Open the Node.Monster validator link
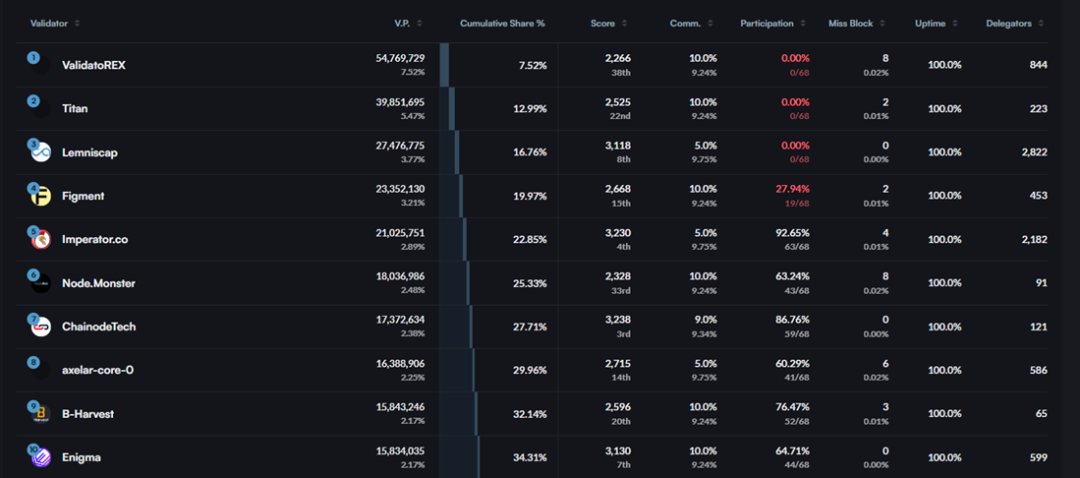Viewport: 1080px width, 478px height. [98, 283]
